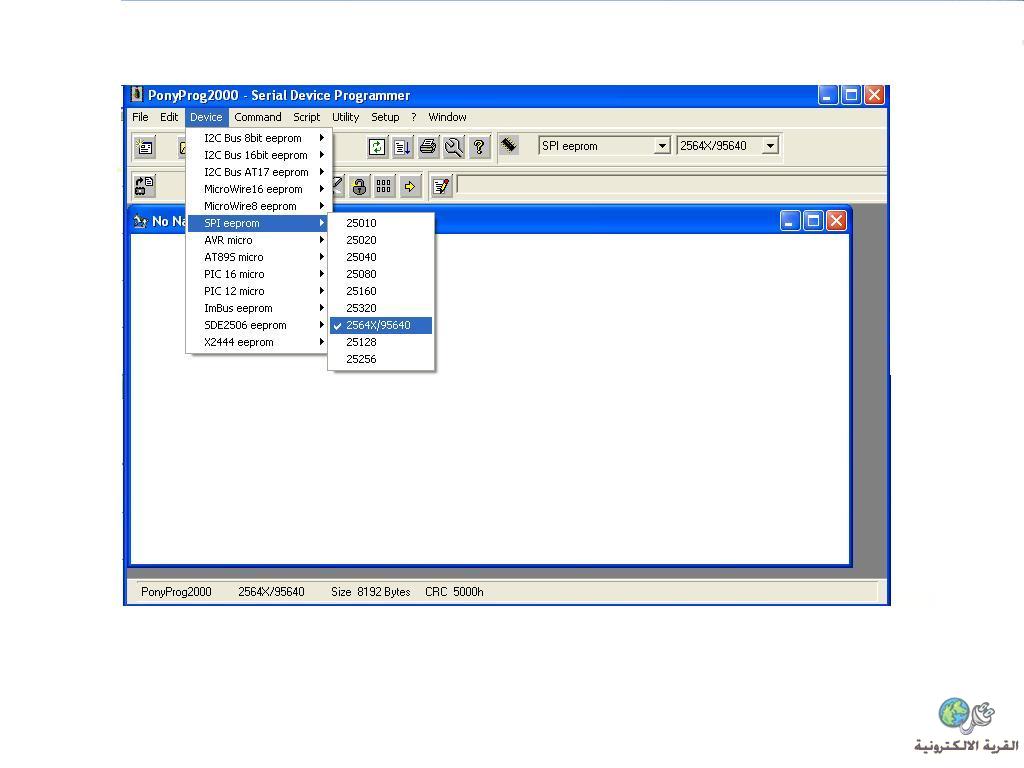Open the ? help menu

[x=413, y=117]
